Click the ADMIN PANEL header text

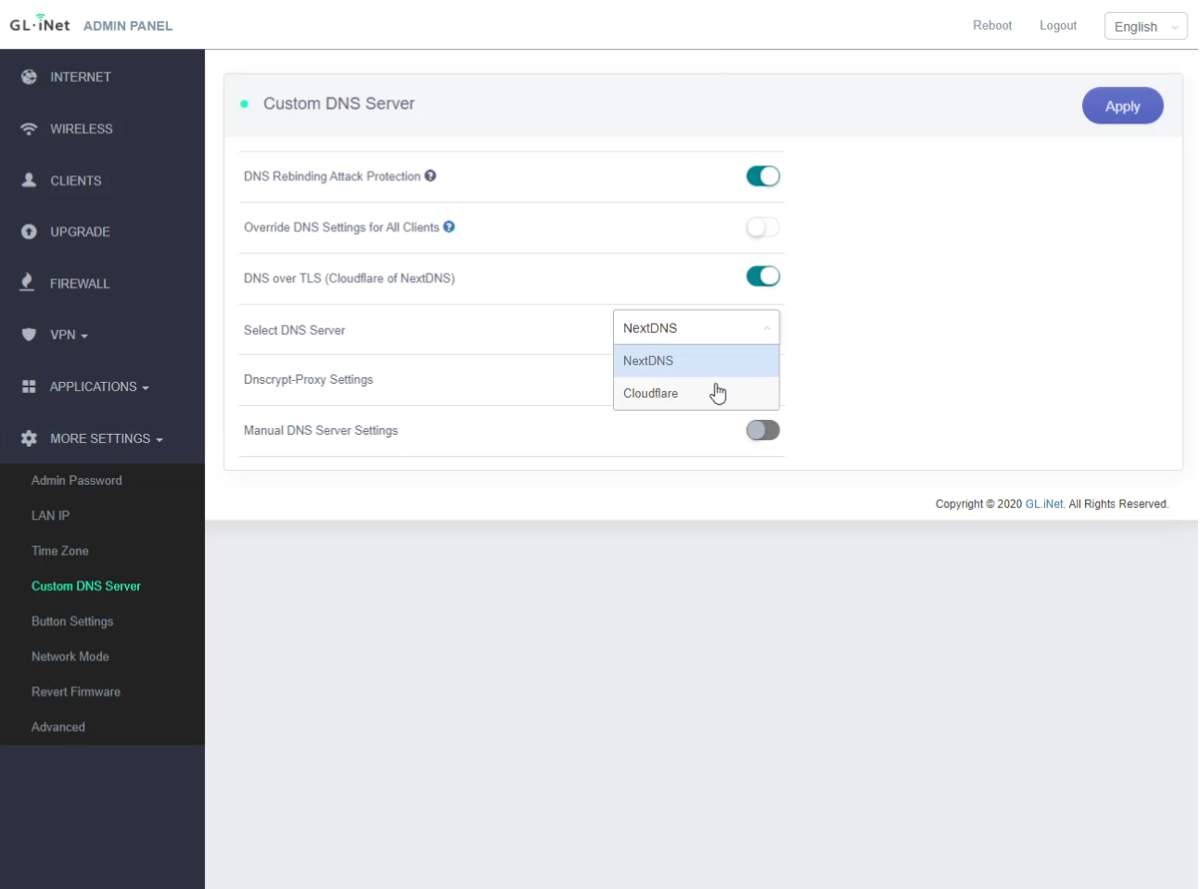[128, 26]
